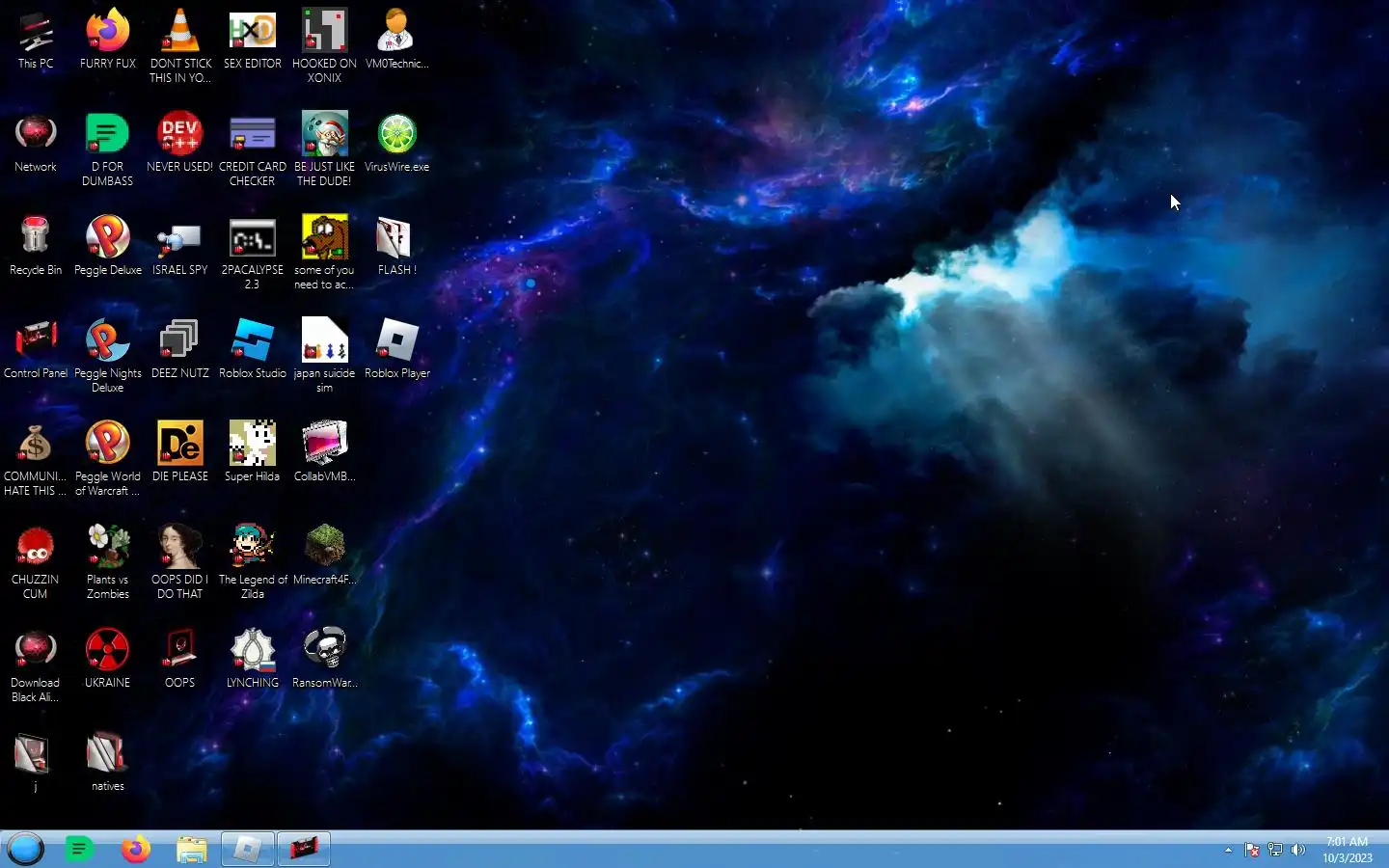Show hidden system tray icons
The width and height of the screenshot is (1389, 868).
pos(1228,850)
